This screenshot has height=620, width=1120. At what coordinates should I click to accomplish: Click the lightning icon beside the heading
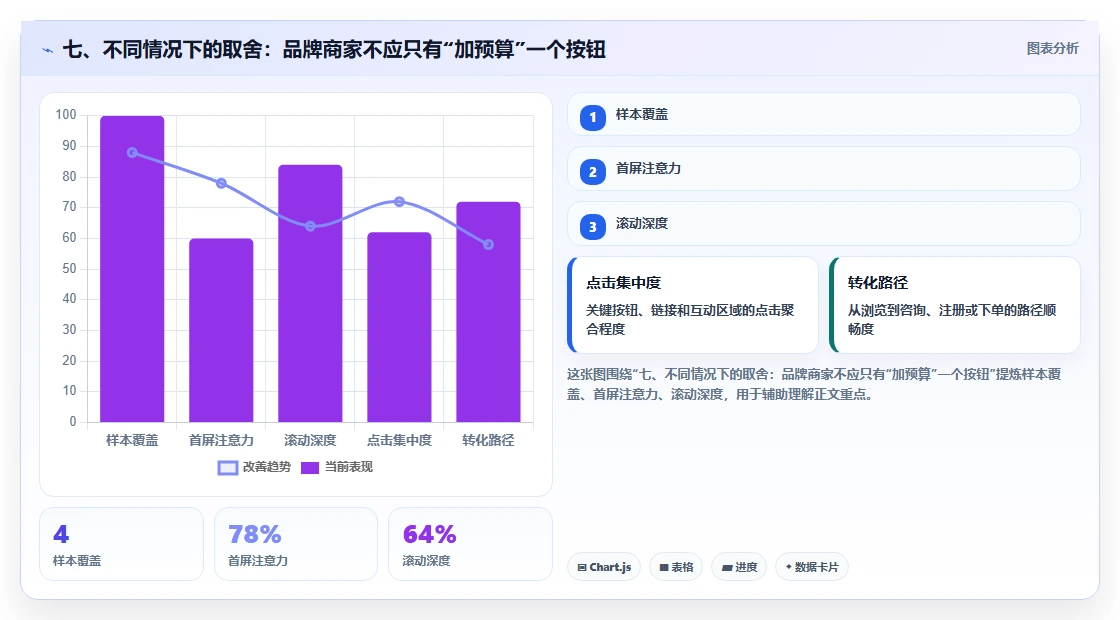click(x=48, y=50)
